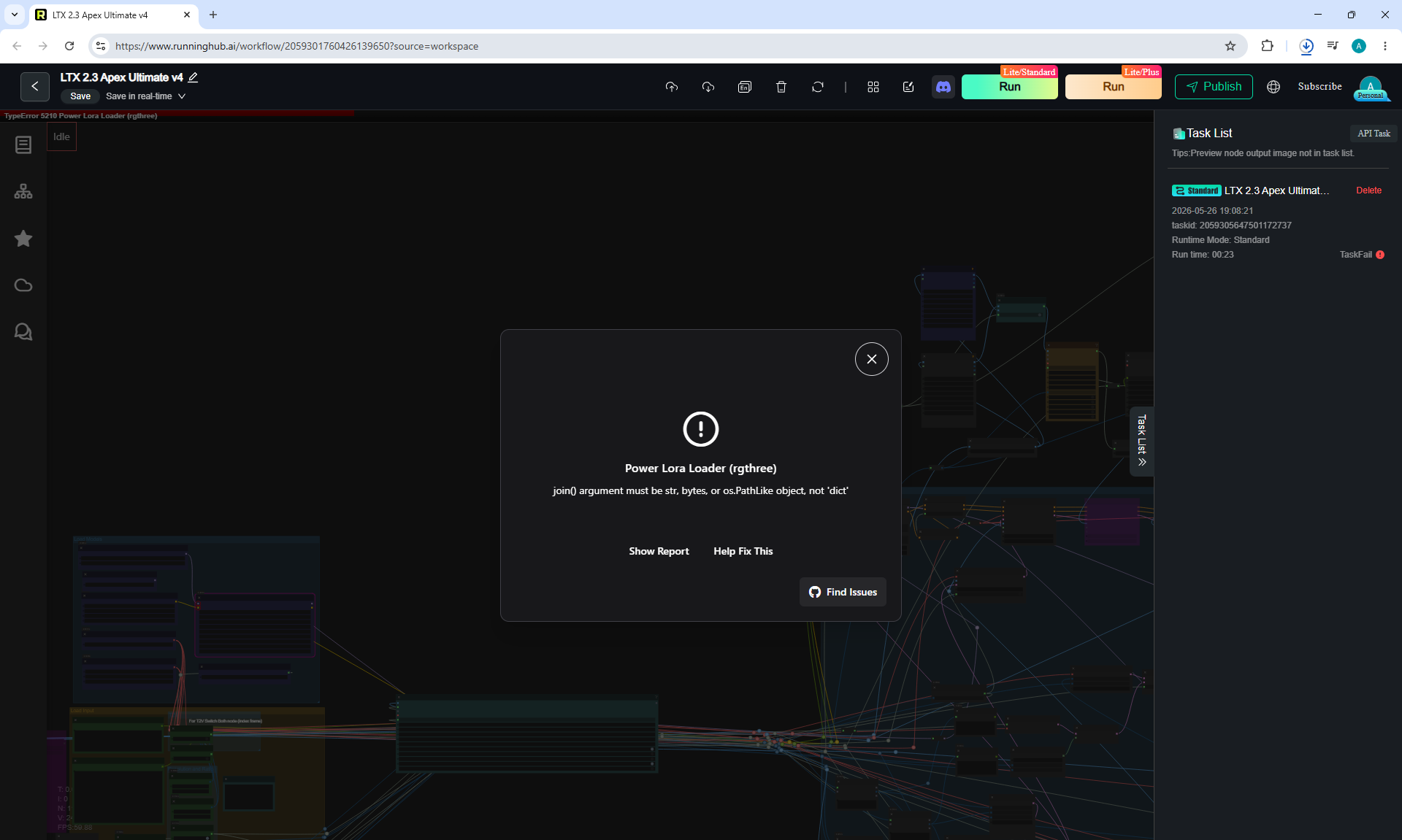The width and height of the screenshot is (1402, 840).
Task: Click the Run time: 00:23 text
Action: (1203, 255)
